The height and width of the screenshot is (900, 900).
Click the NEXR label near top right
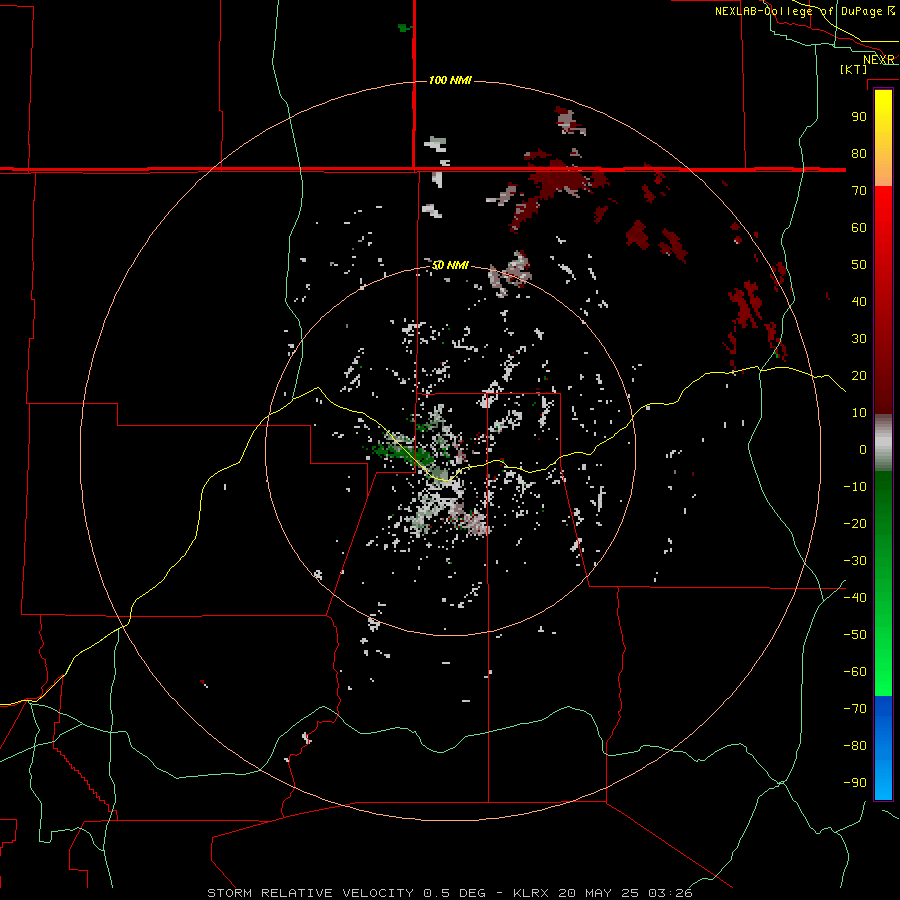coord(879,60)
